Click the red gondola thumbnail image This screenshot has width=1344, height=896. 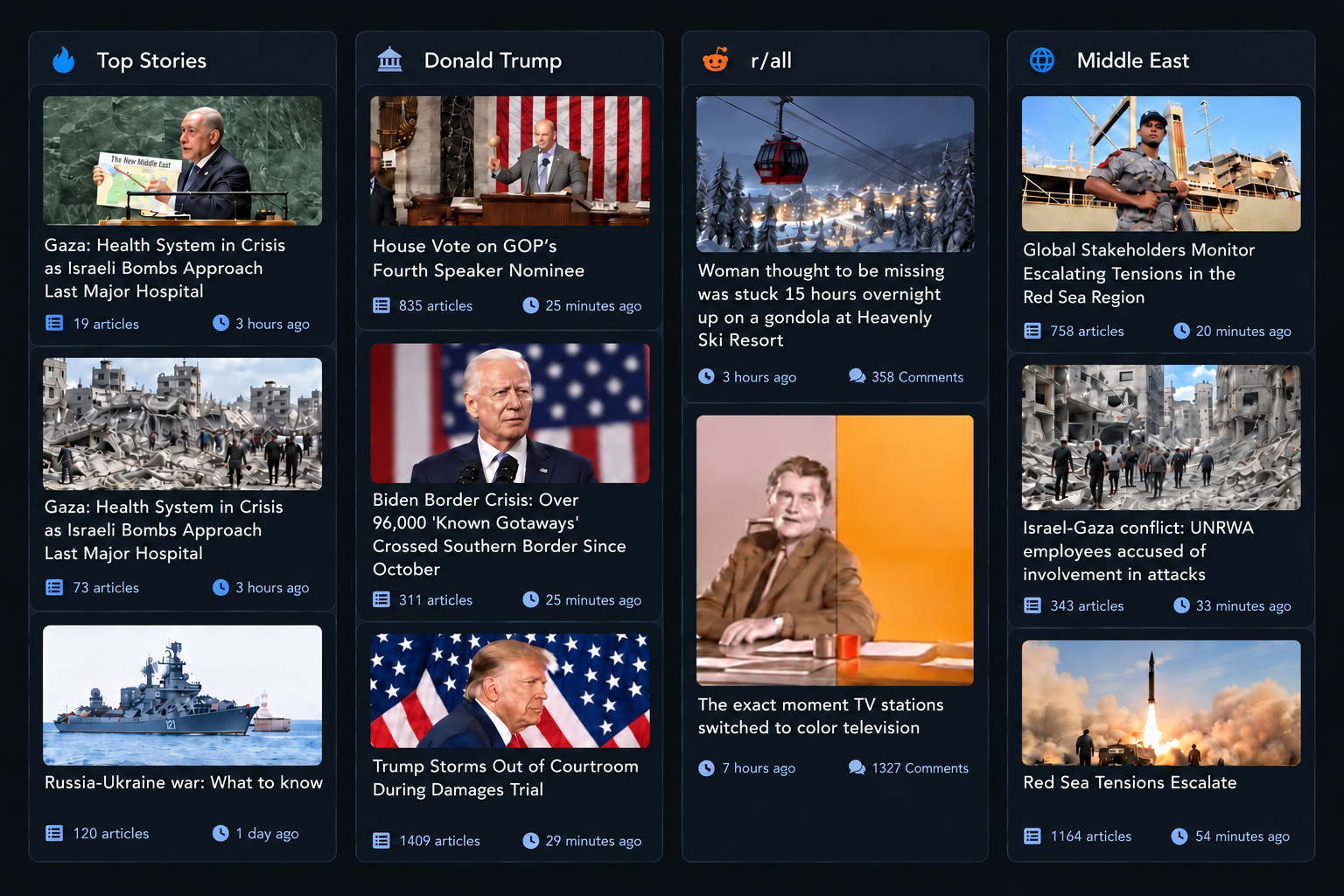[x=835, y=174]
